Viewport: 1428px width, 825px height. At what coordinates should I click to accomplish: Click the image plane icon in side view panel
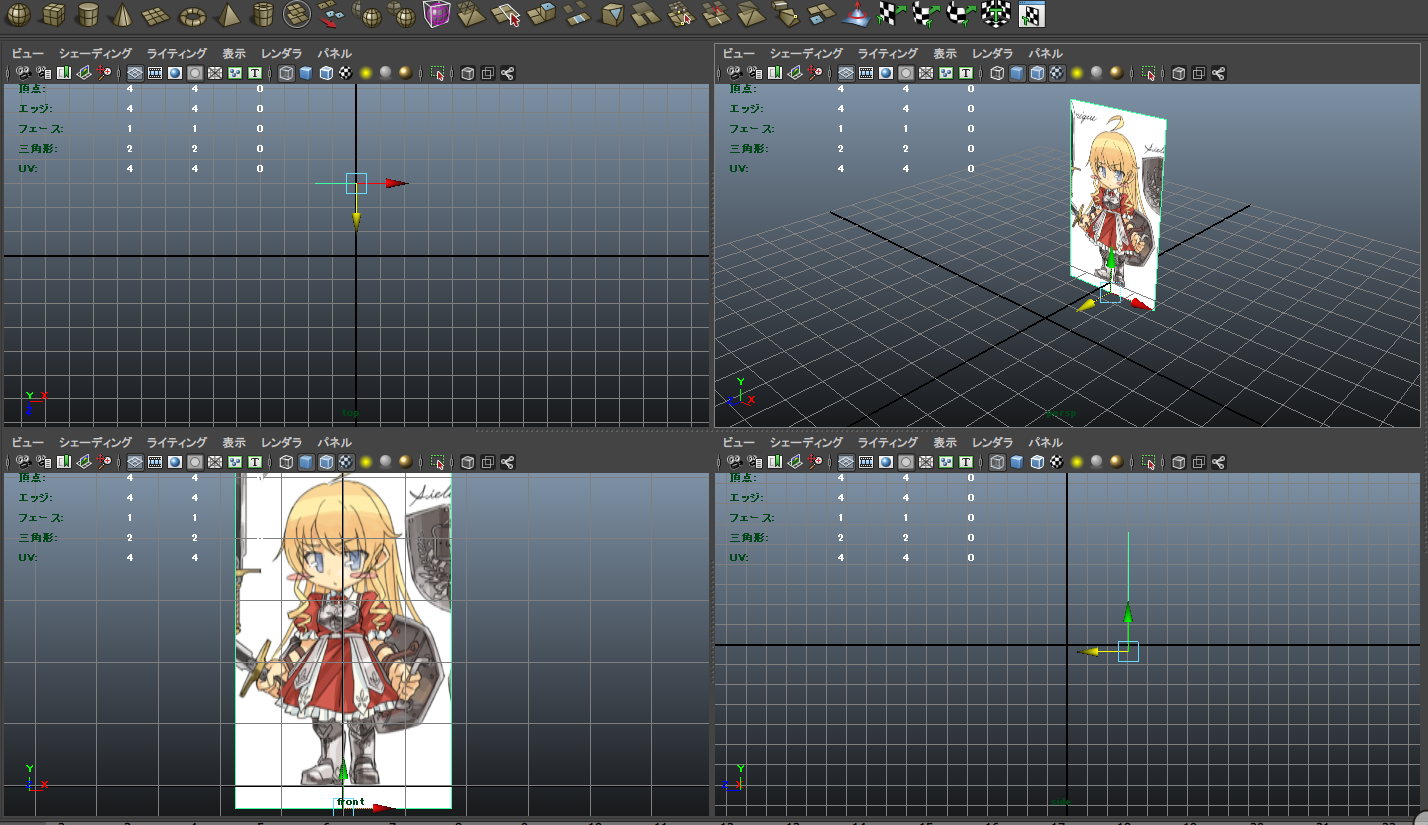tap(796, 462)
